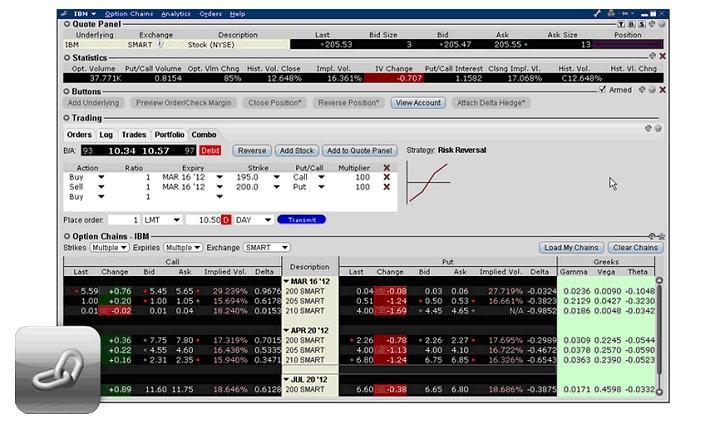
Task: Click Add to Quote Panel button
Action: click(x=360, y=151)
